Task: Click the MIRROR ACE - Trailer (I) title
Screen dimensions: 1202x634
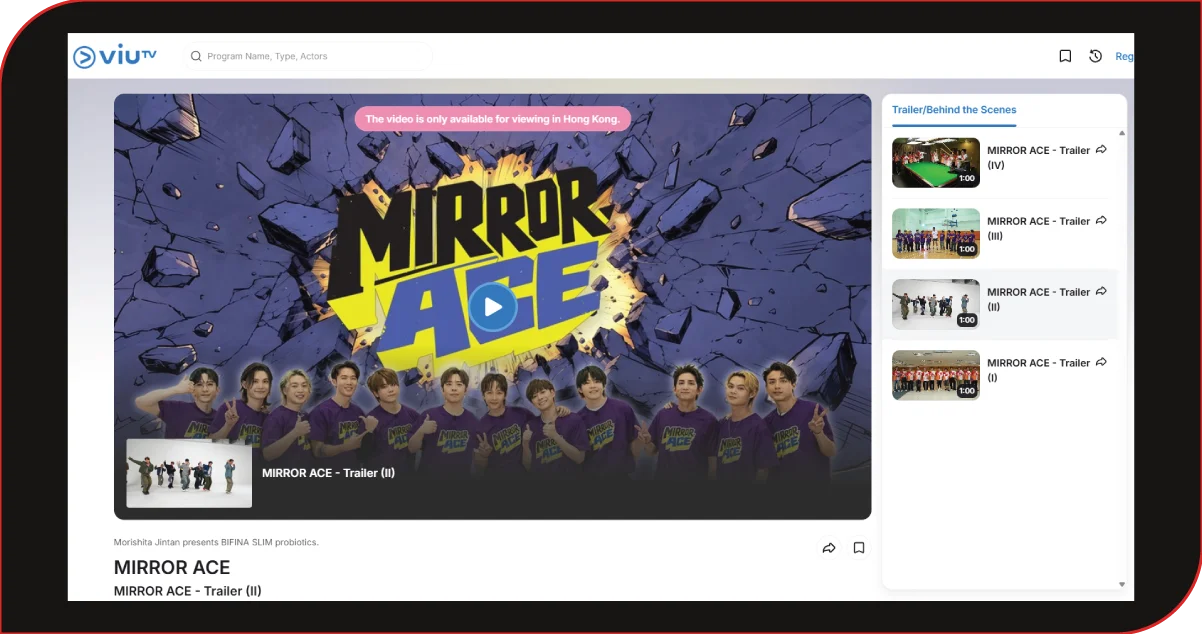Action: [1038, 370]
